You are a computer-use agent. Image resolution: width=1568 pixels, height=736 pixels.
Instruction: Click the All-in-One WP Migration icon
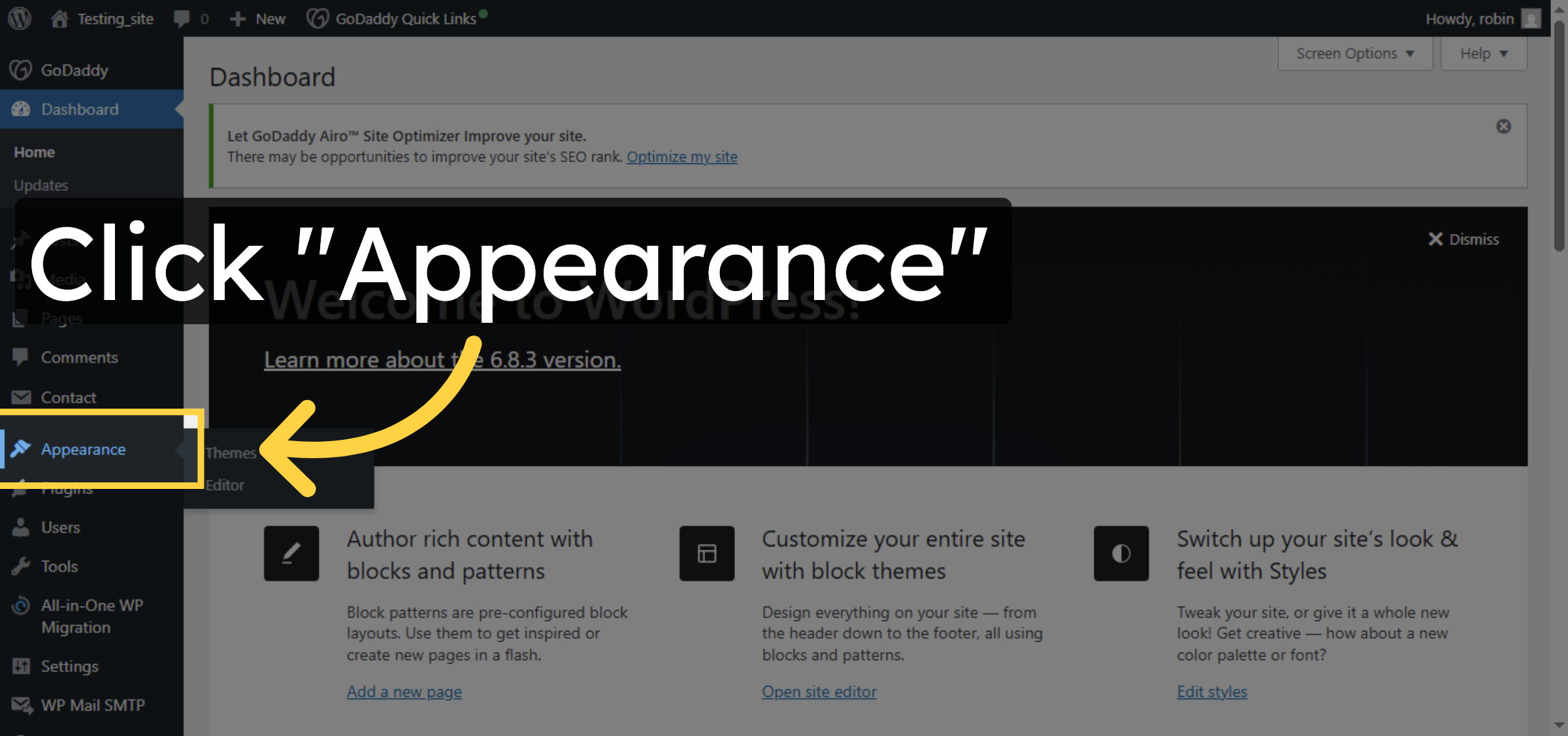pyautogui.click(x=21, y=605)
